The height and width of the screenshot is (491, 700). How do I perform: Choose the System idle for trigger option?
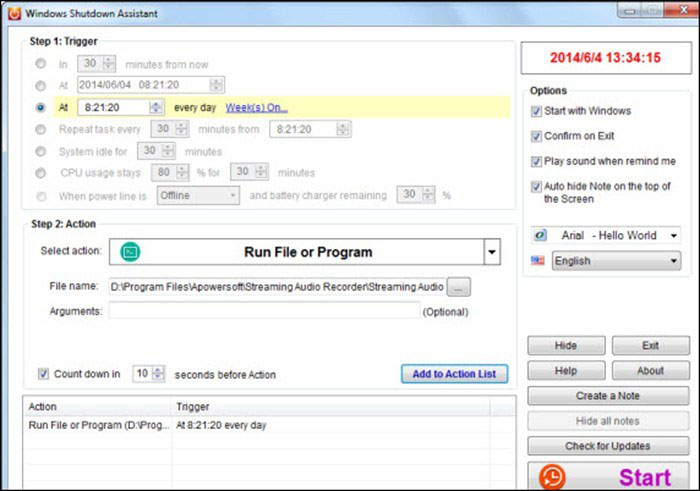(40, 151)
